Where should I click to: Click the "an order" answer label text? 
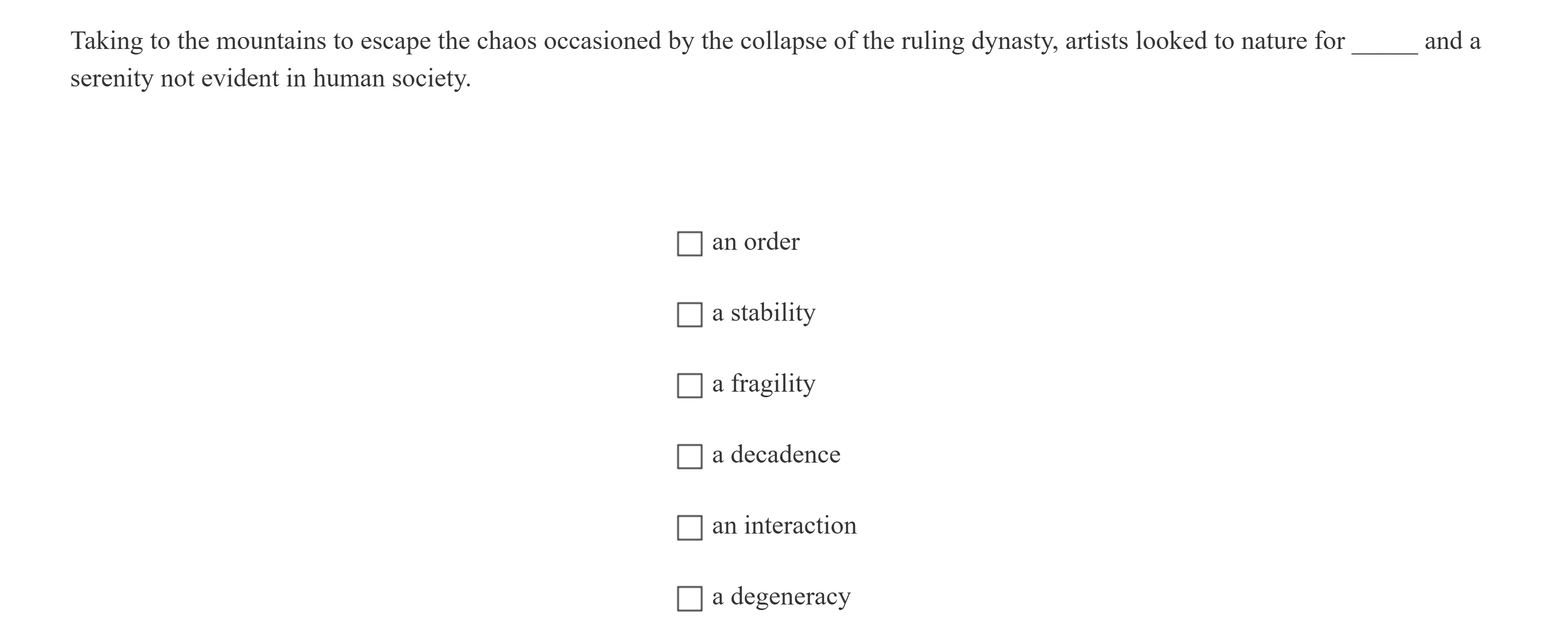tap(756, 242)
